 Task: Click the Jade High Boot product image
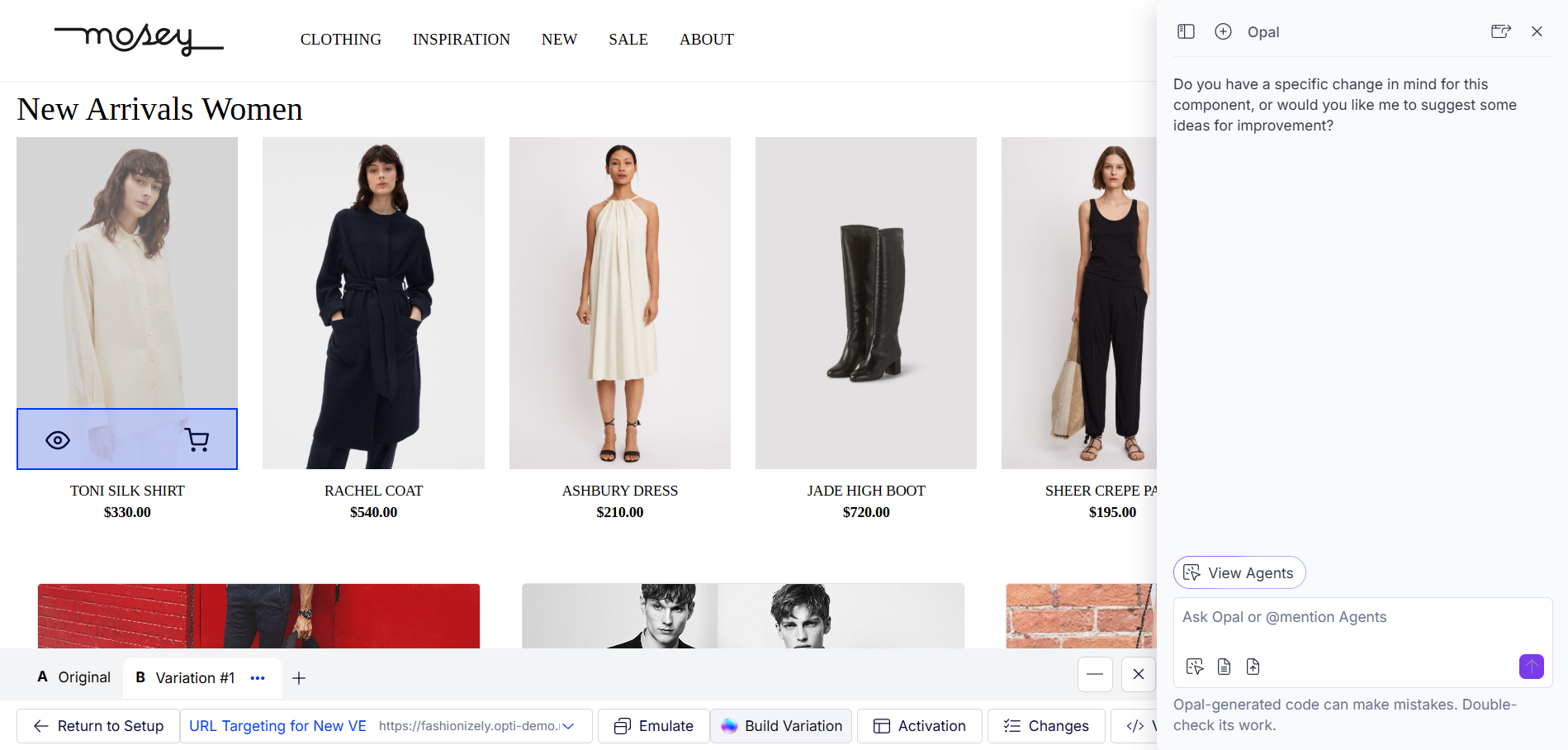[865, 303]
